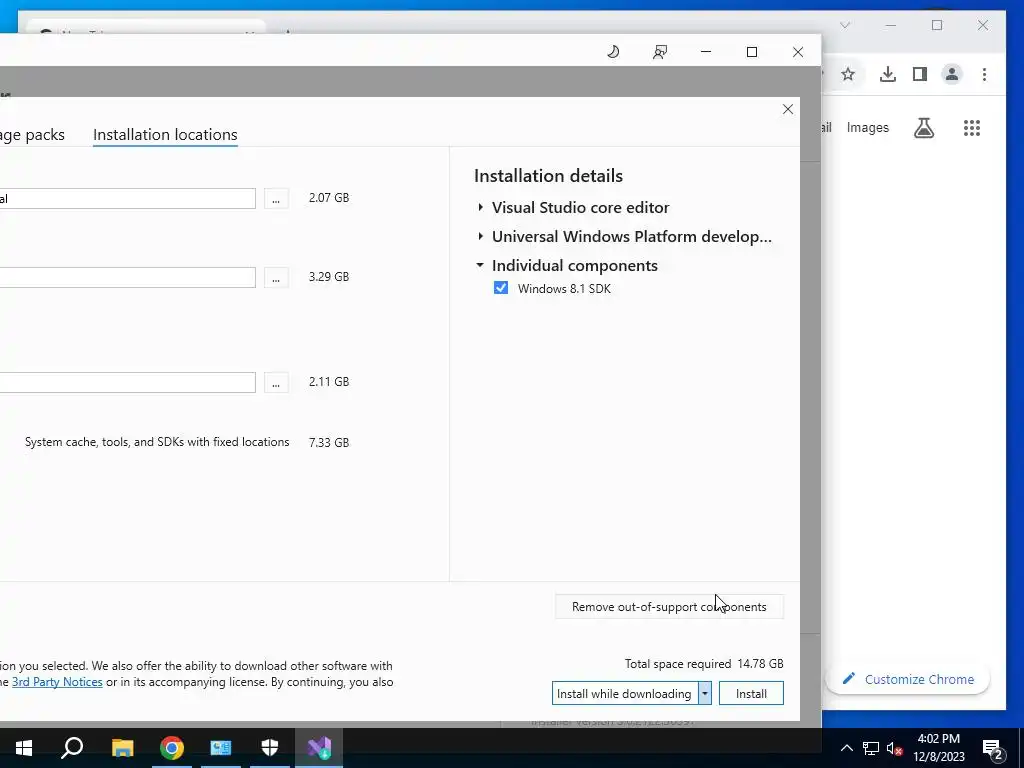This screenshot has width=1024, height=768.
Task: Expand Universal Windows Platform development section
Action: click(481, 236)
